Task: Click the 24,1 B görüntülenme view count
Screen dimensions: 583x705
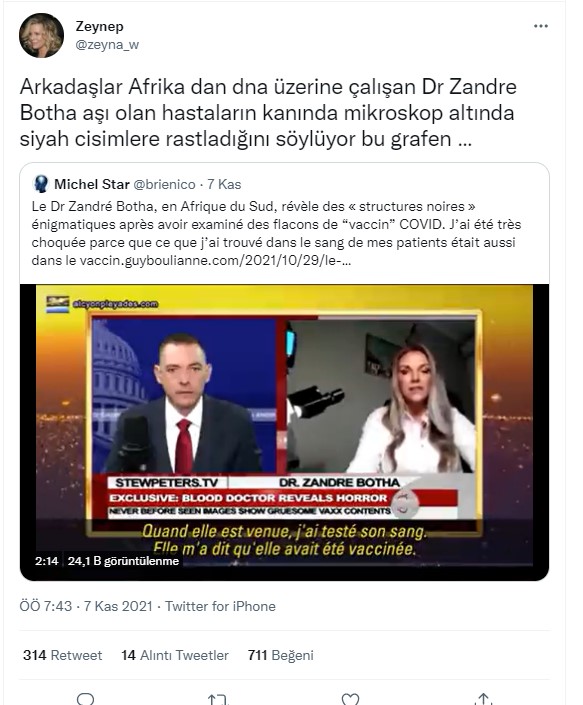Action: (124, 561)
